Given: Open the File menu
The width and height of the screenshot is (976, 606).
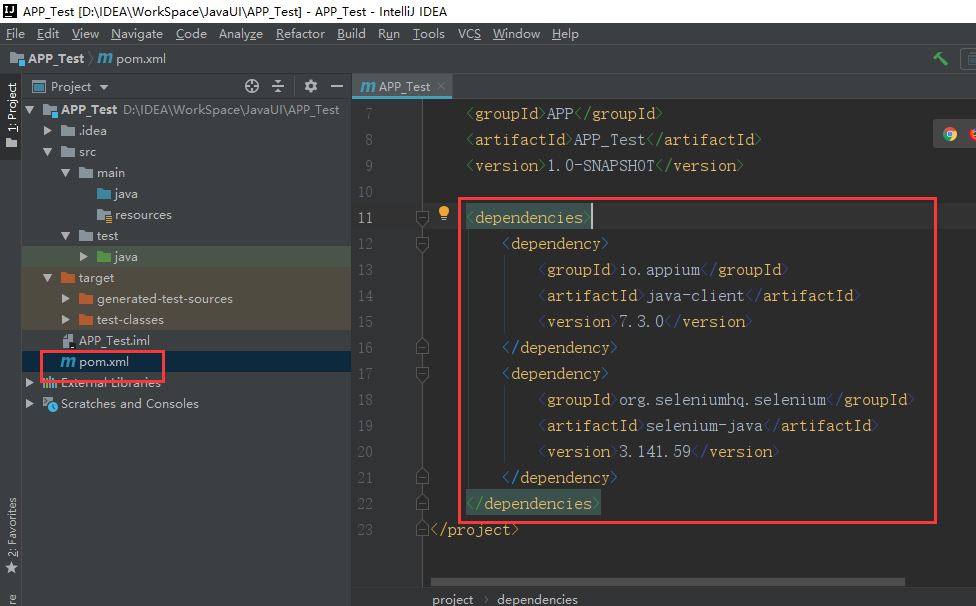Looking at the screenshot, I should [15, 34].
